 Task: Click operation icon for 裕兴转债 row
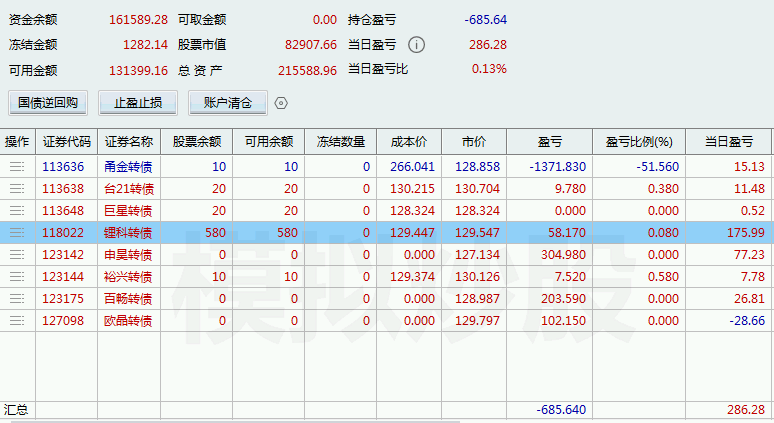point(17,276)
